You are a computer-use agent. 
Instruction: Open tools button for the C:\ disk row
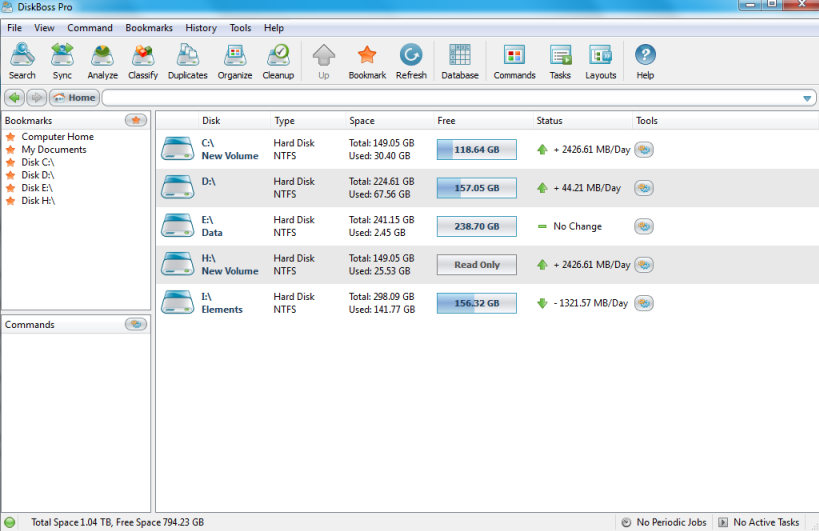click(x=644, y=150)
